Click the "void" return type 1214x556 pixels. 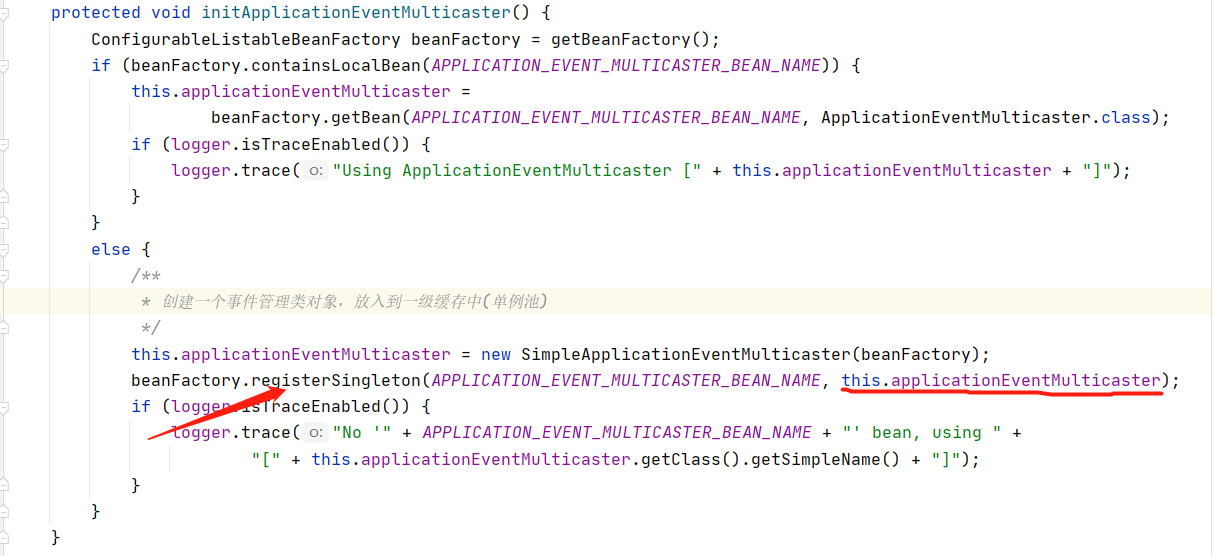[171, 13]
